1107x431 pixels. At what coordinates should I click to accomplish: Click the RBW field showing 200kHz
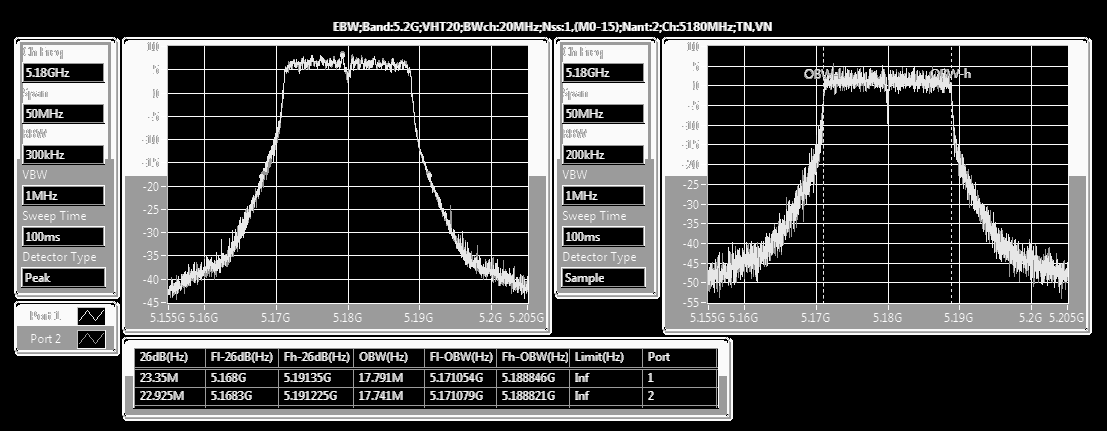(x=603, y=155)
